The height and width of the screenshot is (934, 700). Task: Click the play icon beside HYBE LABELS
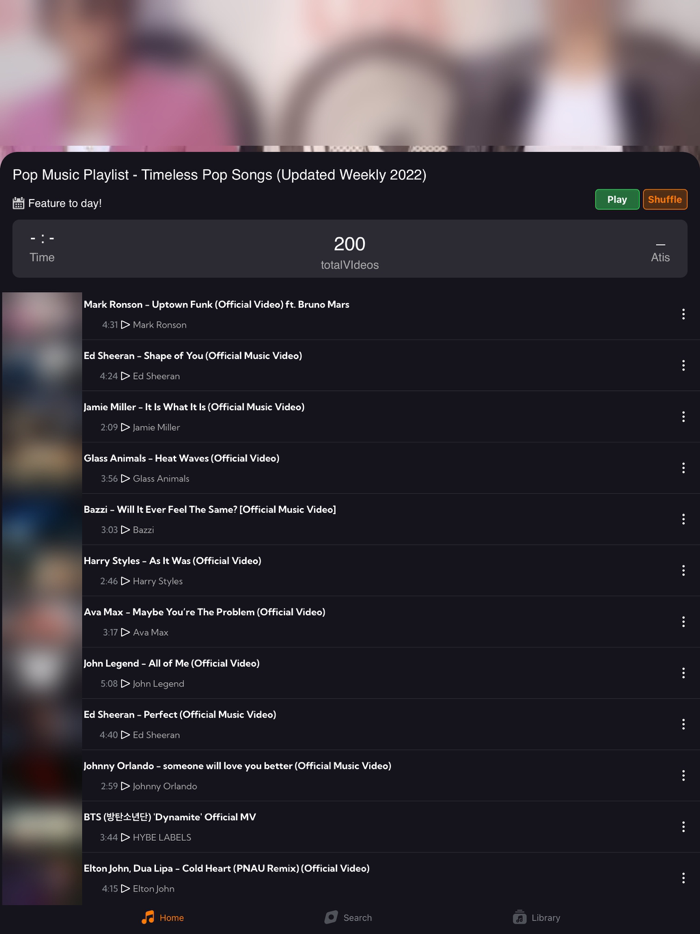click(124, 838)
